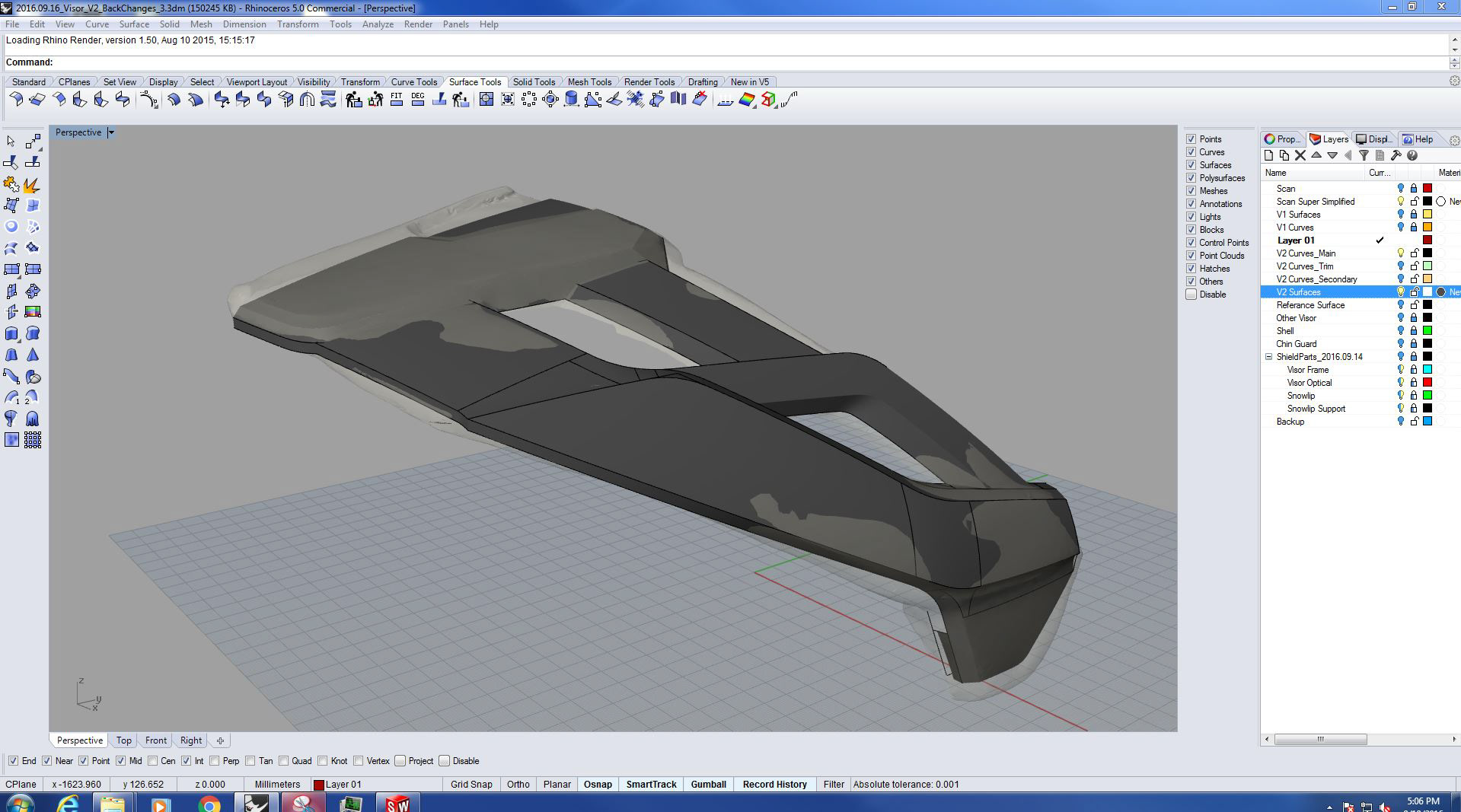Screen dimensions: 1461x812
Task: Click the Join puzzle-piece icon
Action: (x=11, y=186)
